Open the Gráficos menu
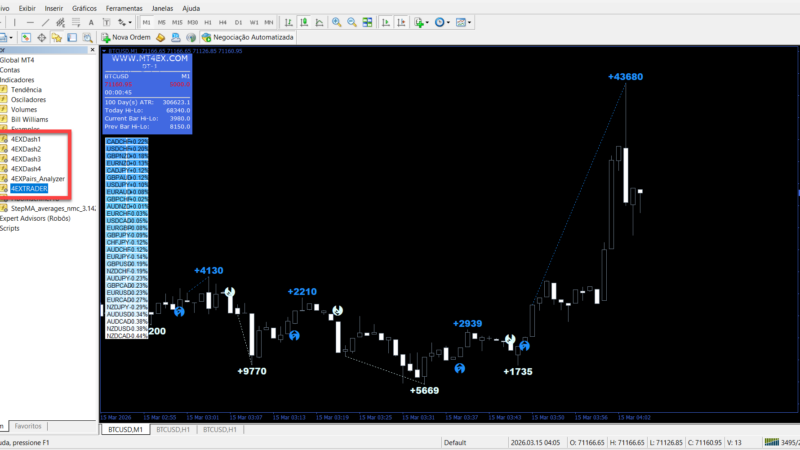 pos(84,8)
